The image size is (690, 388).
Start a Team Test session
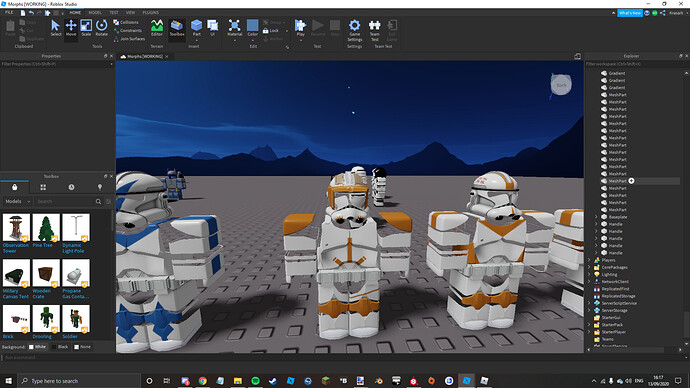[x=374, y=30]
